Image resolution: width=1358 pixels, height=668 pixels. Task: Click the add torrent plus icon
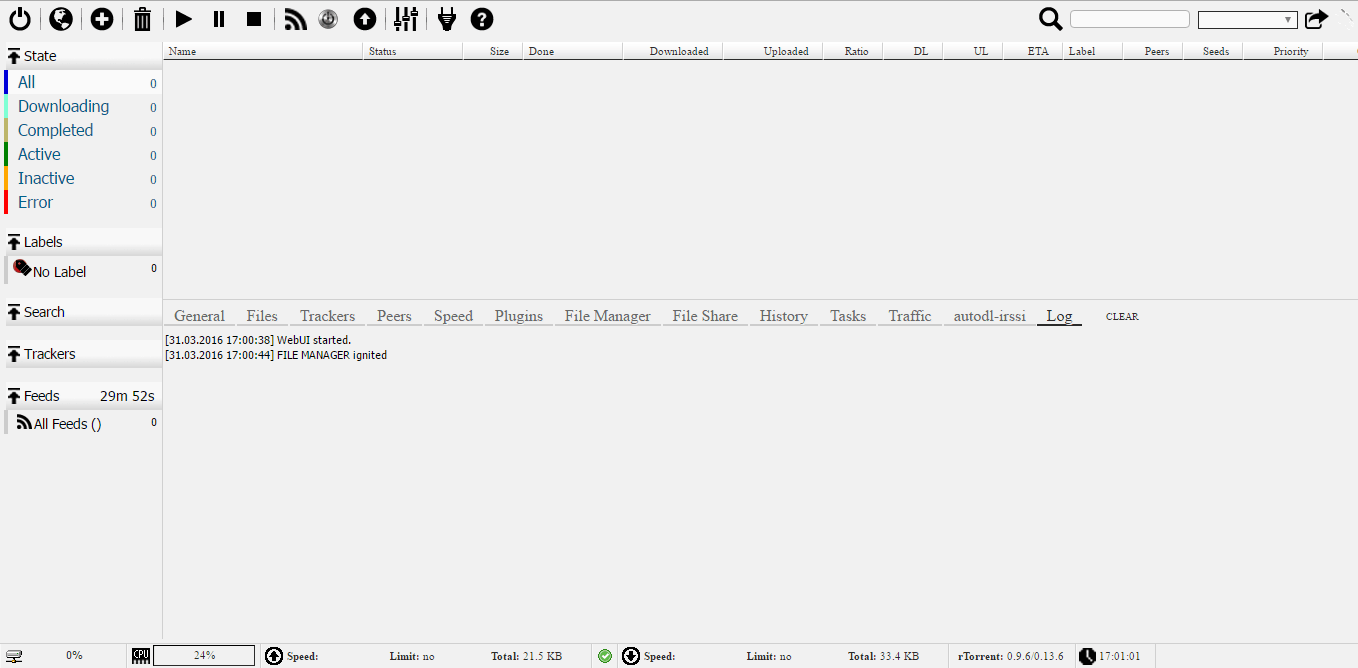tap(102, 19)
